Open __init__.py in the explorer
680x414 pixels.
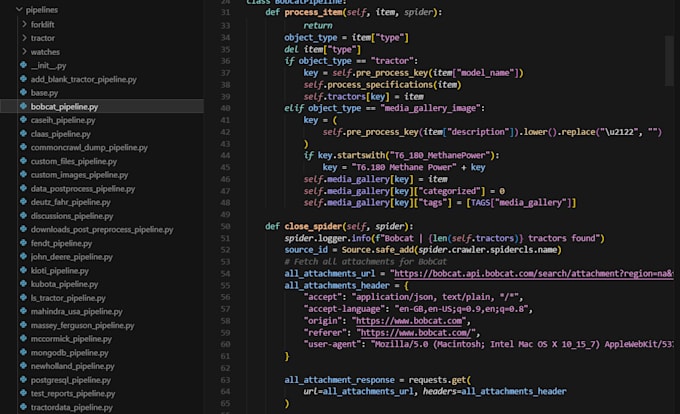[x=48, y=65]
